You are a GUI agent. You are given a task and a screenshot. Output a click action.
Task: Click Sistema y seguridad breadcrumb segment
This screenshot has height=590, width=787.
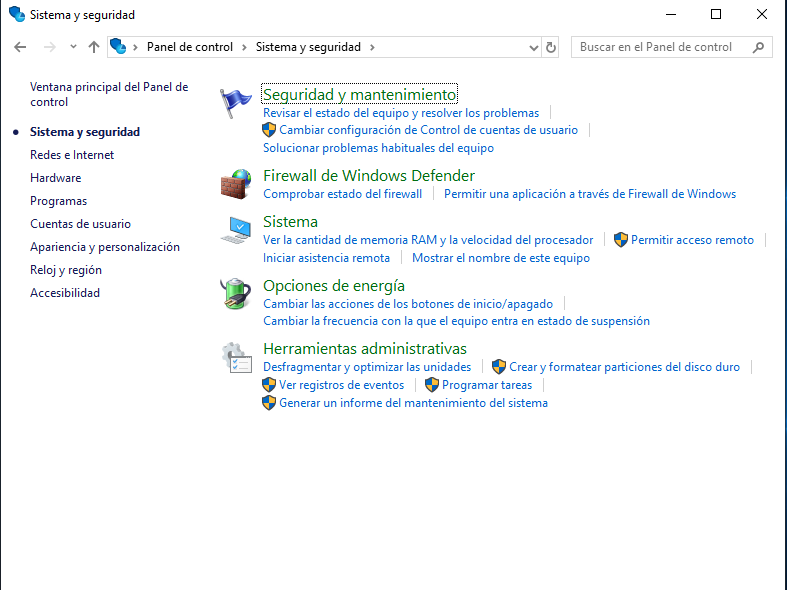[308, 47]
